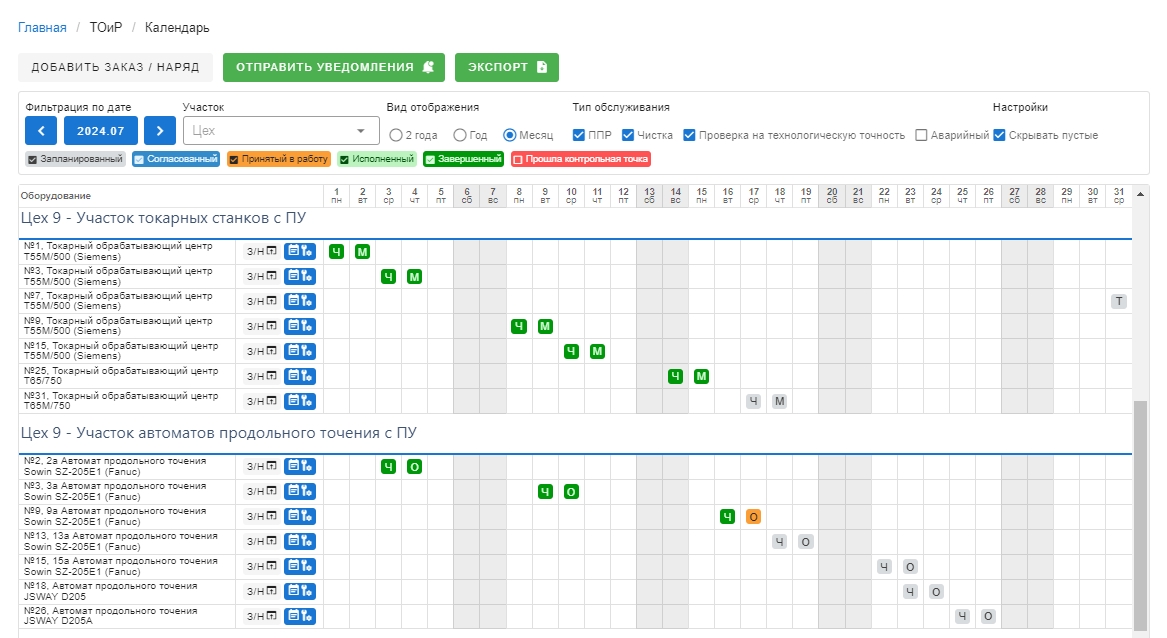Viewport: 1167px width, 638px height.
Task: Click Добавить заказ / наряд button
Action: tap(115, 67)
